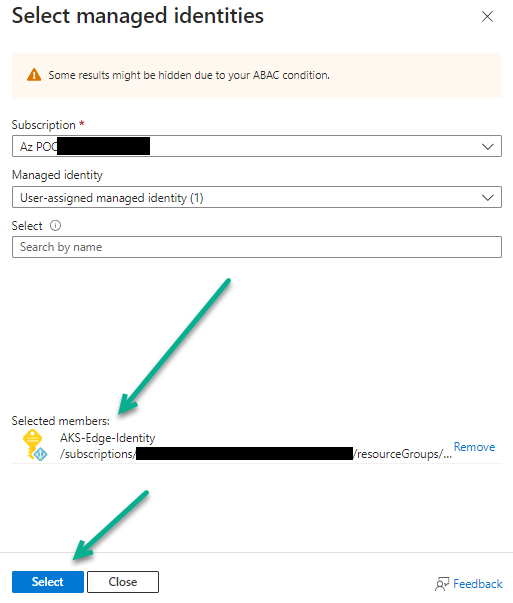Close the Select managed identities panel

click(x=487, y=17)
